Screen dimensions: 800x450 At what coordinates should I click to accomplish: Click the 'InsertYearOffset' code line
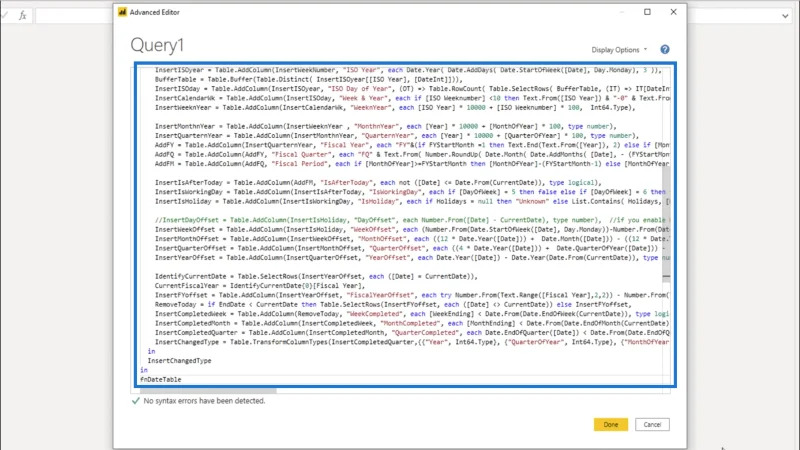click(x=412, y=258)
